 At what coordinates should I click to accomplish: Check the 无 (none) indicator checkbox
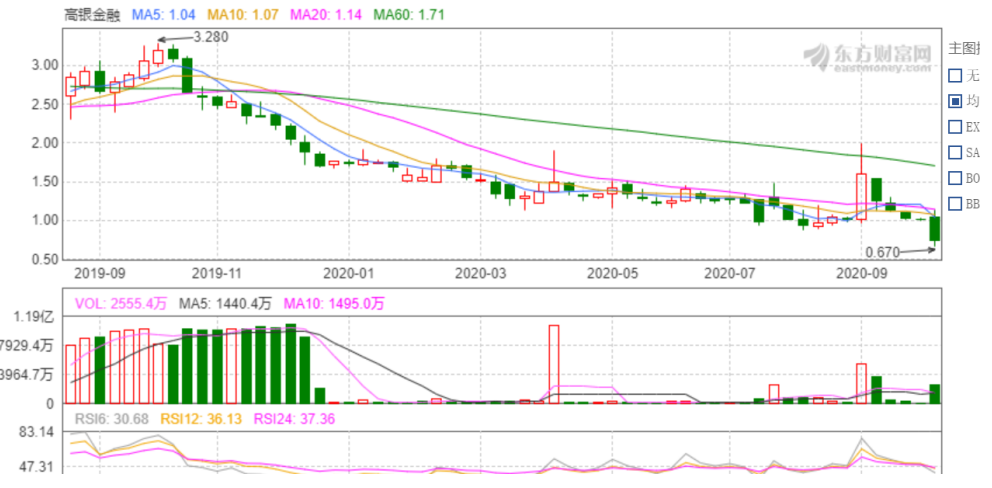955,76
